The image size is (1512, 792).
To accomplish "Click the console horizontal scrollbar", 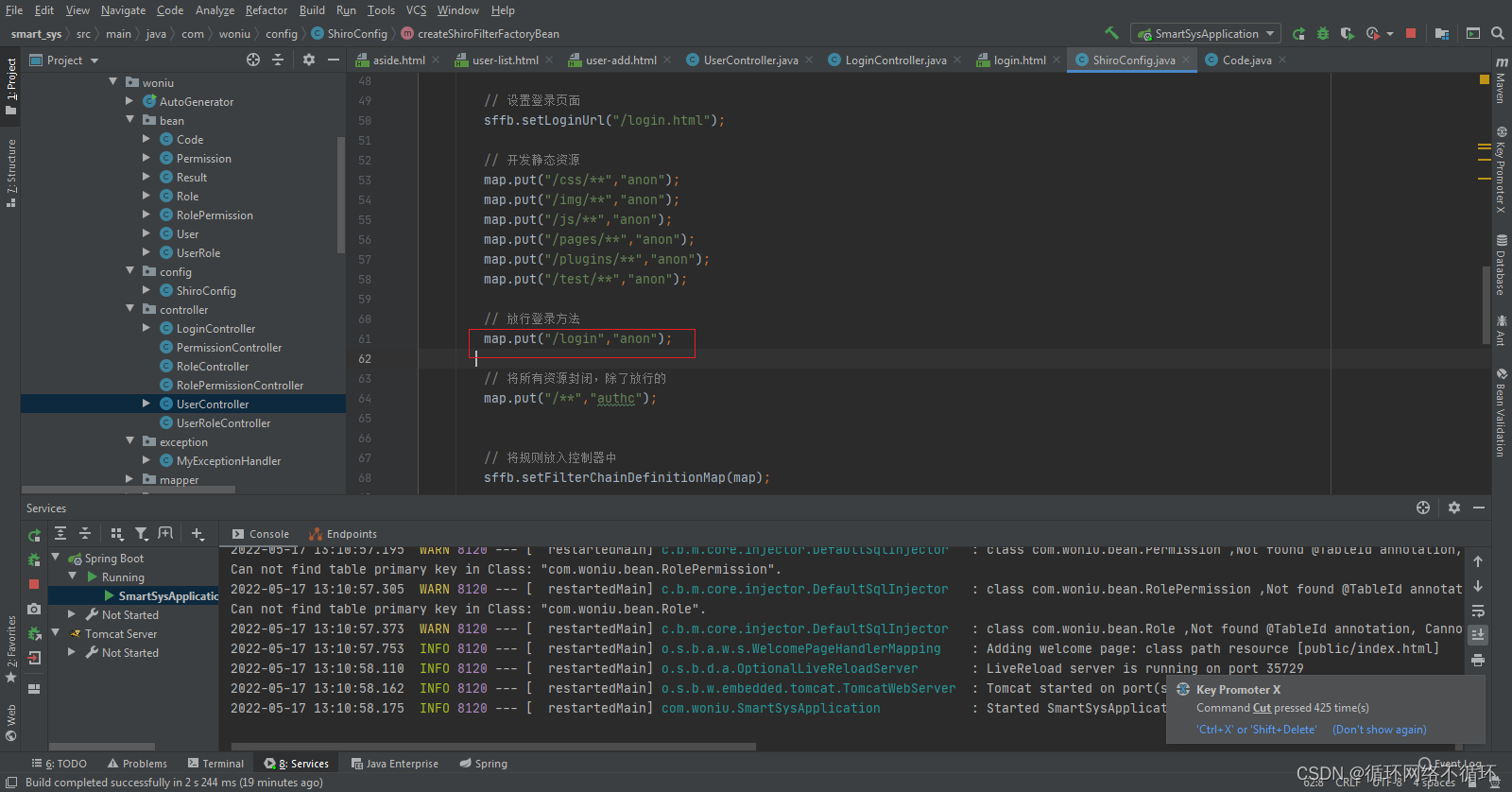I will (493, 747).
